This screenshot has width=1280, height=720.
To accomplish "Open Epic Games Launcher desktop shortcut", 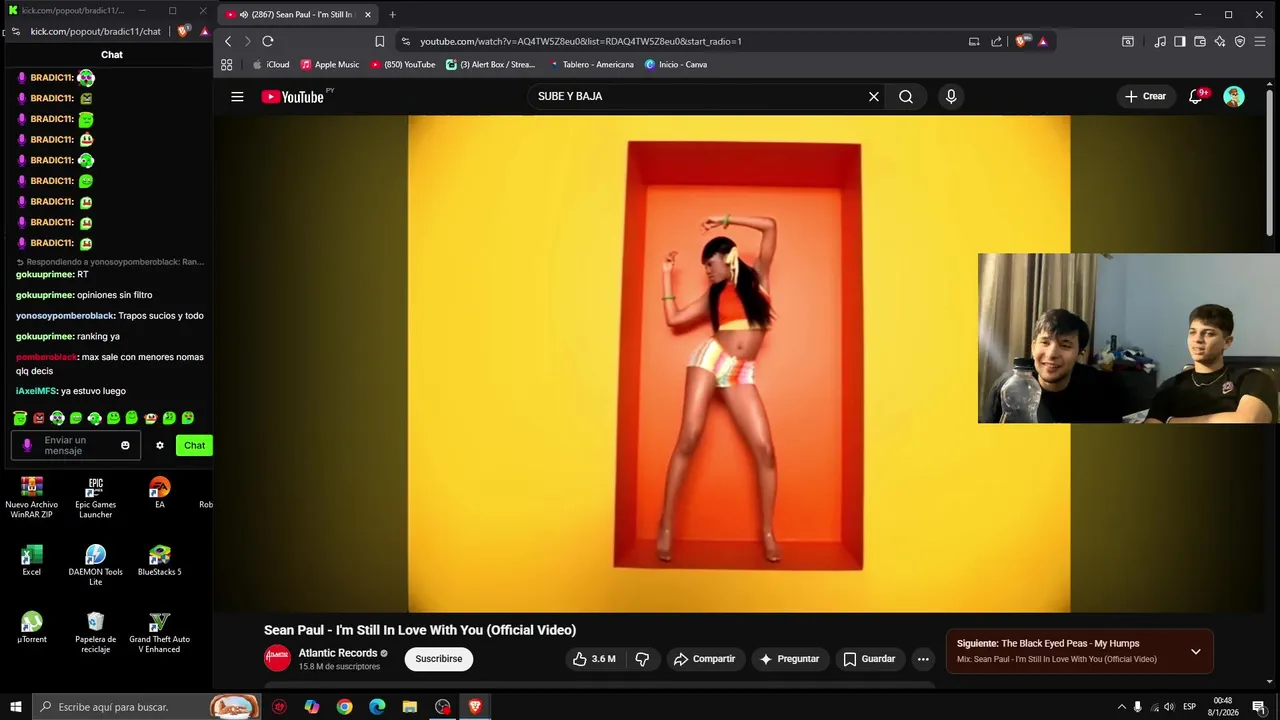I will coord(95,497).
